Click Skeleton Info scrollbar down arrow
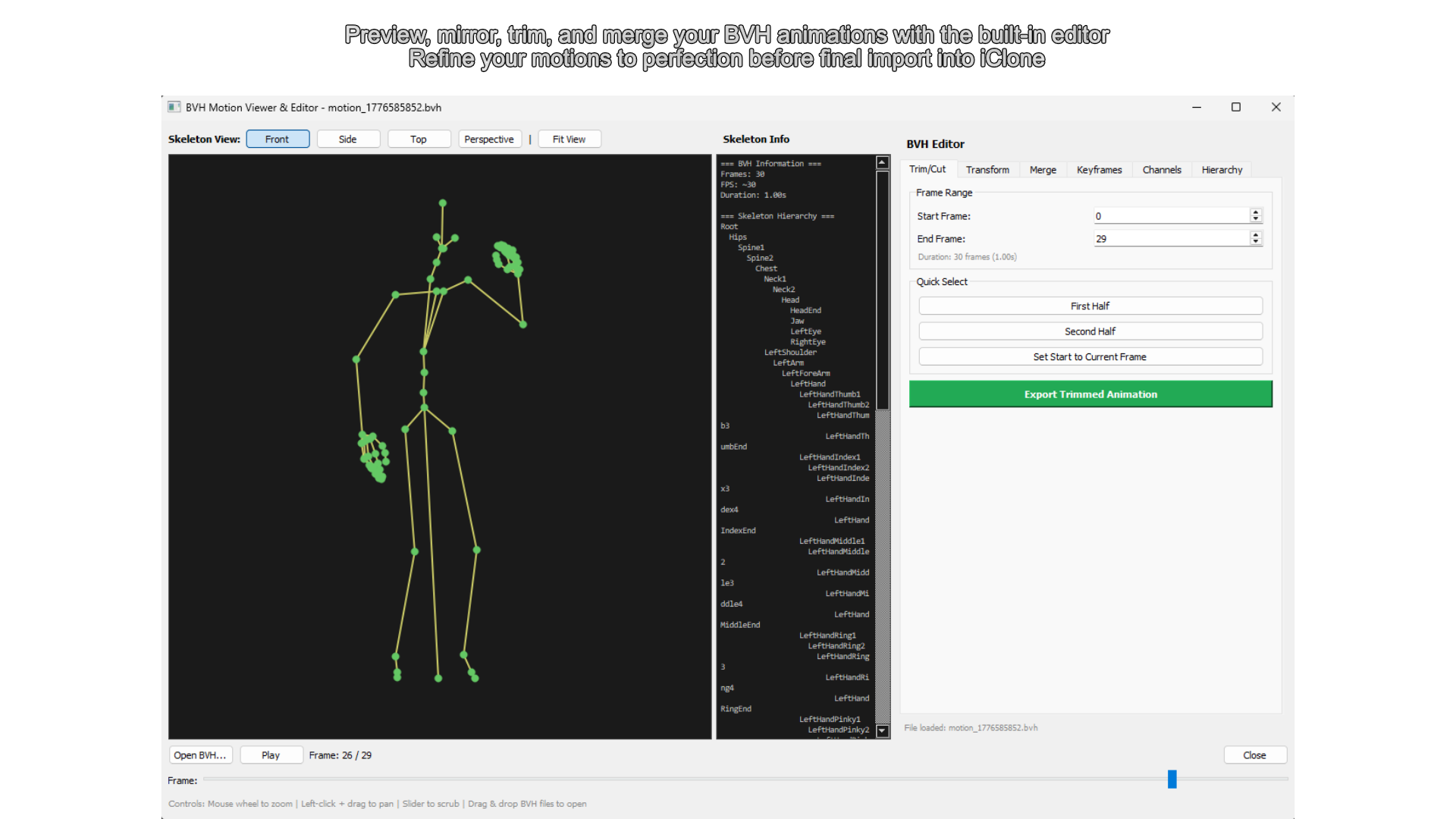Image resolution: width=1456 pixels, height=819 pixels. (x=882, y=731)
